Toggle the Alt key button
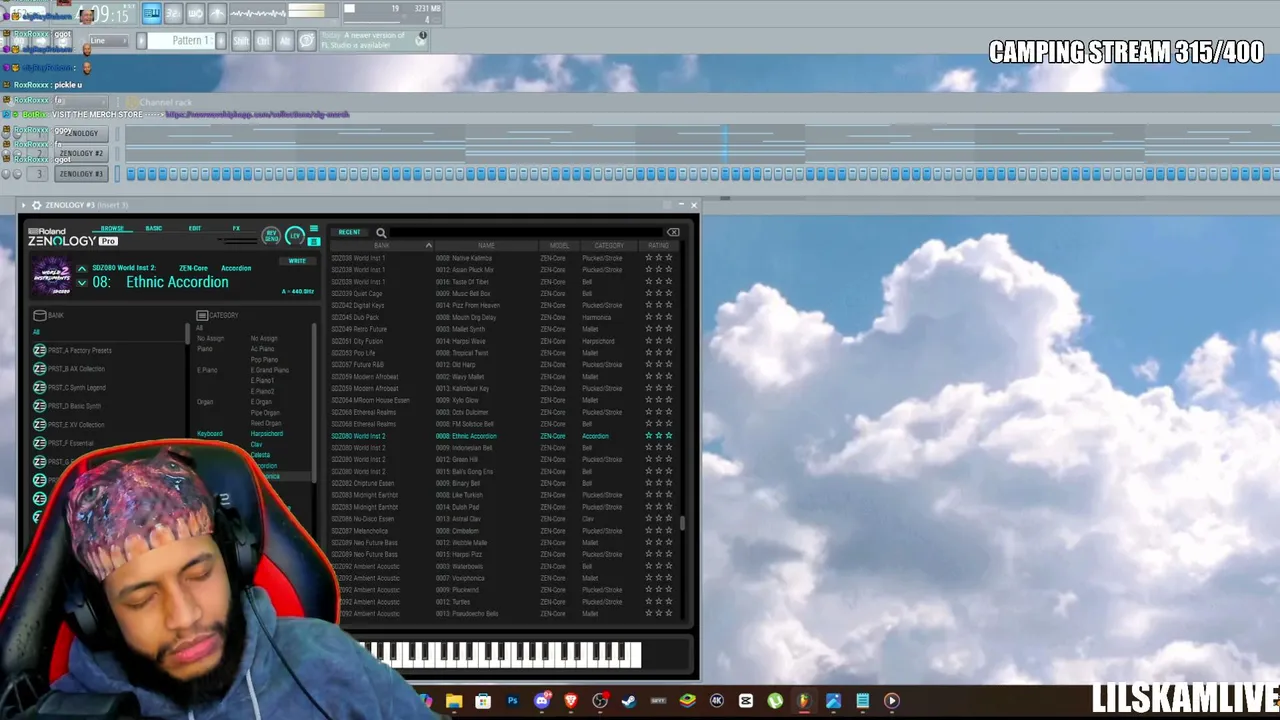Image resolution: width=1280 pixels, height=720 pixels. pos(284,41)
